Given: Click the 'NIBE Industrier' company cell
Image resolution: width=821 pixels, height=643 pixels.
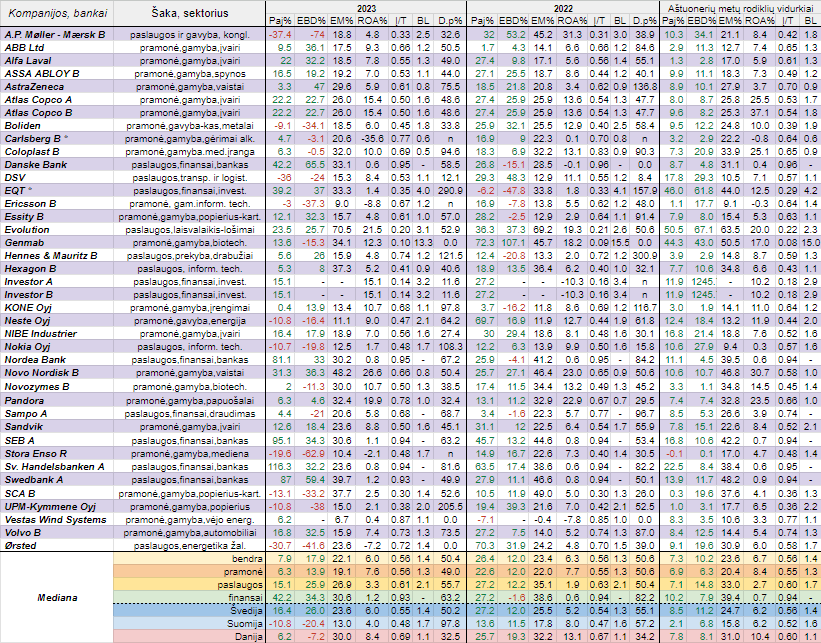Looking at the screenshot, I should tap(57, 334).
